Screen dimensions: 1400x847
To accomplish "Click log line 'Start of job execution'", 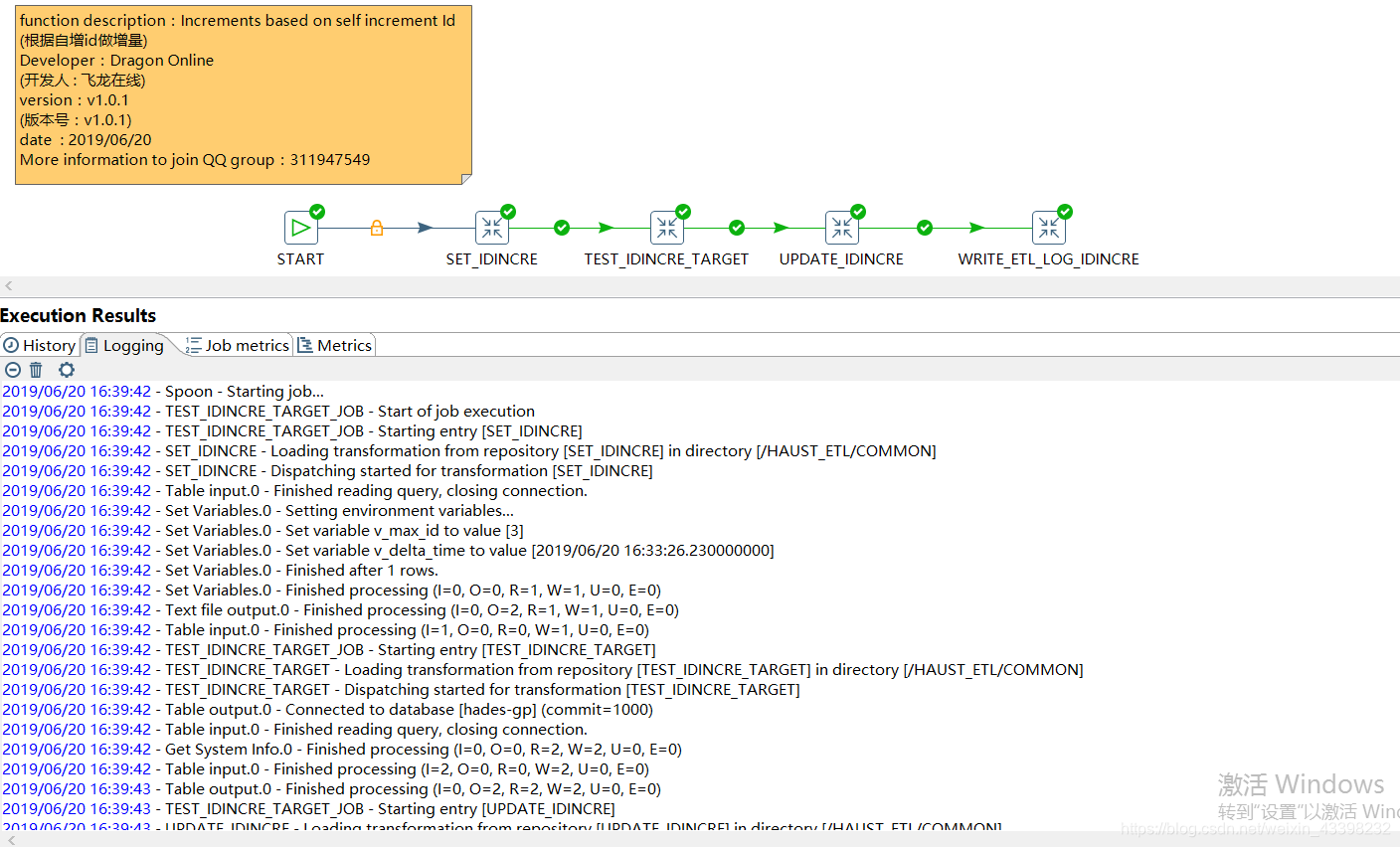I will tap(268, 411).
